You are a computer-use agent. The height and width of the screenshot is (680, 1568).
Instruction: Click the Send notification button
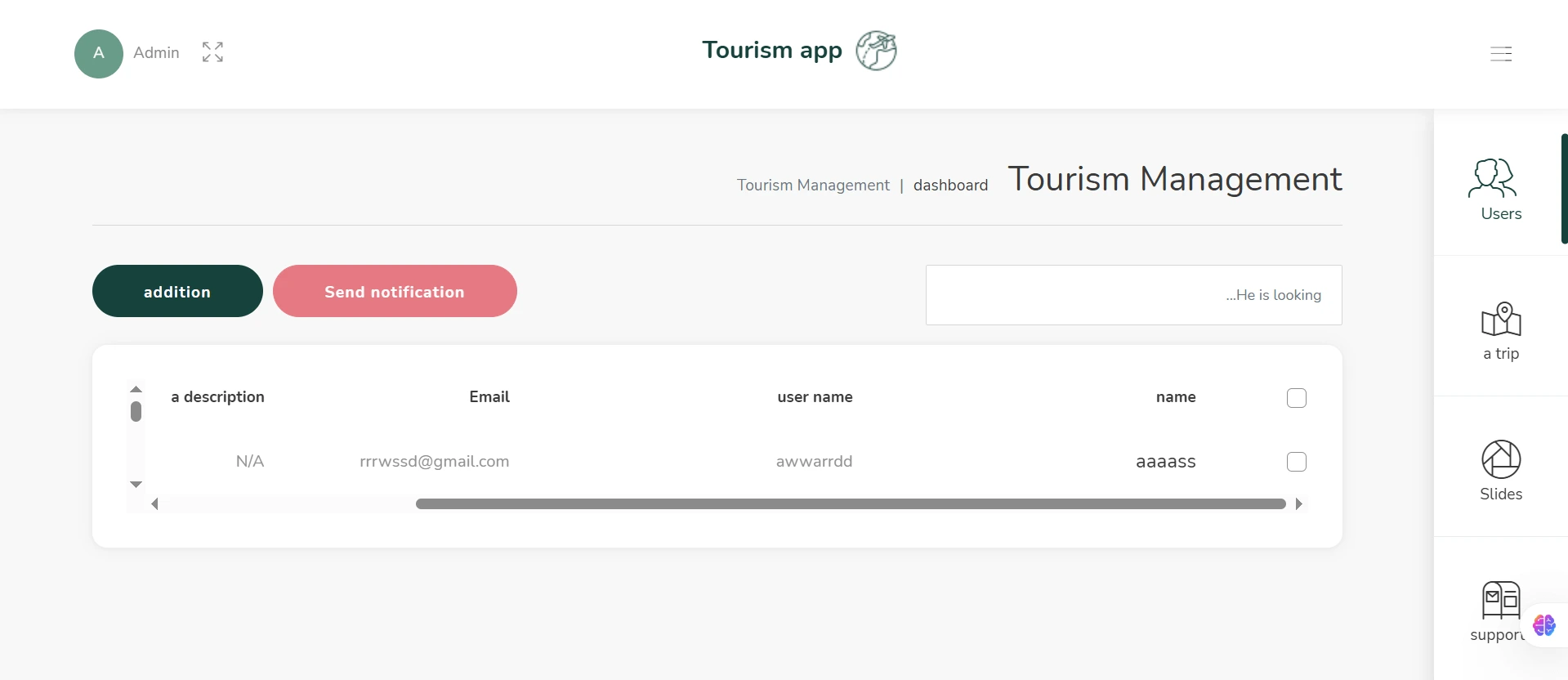[x=395, y=291]
